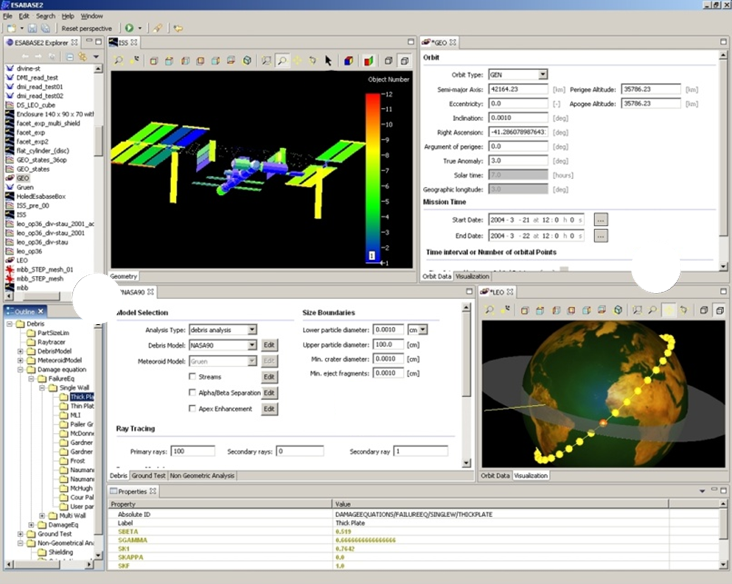Open the Debris Model dropdown
This screenshot has width=732, height=584.
point(252,345)
